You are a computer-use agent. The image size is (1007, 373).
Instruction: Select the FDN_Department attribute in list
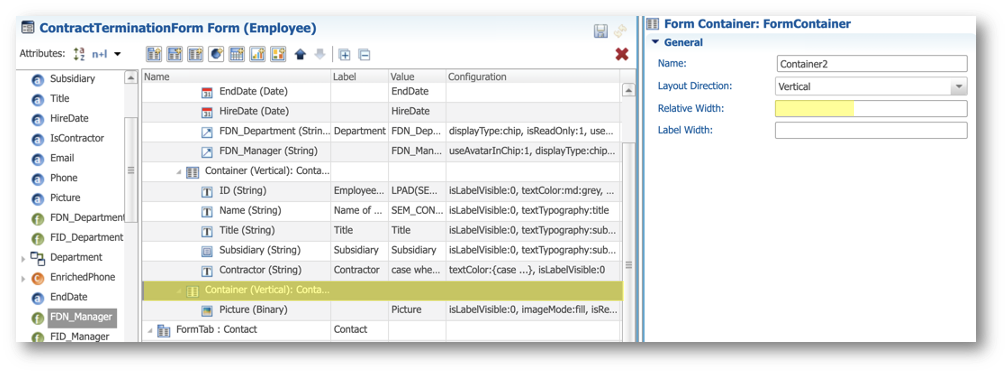[87, 218]
